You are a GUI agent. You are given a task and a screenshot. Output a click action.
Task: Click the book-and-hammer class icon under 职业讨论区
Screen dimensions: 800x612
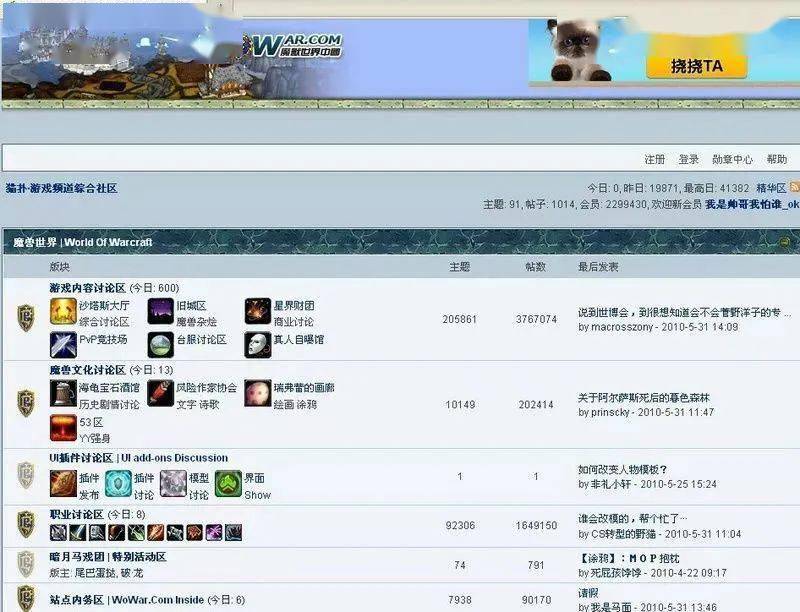[97, 532]
